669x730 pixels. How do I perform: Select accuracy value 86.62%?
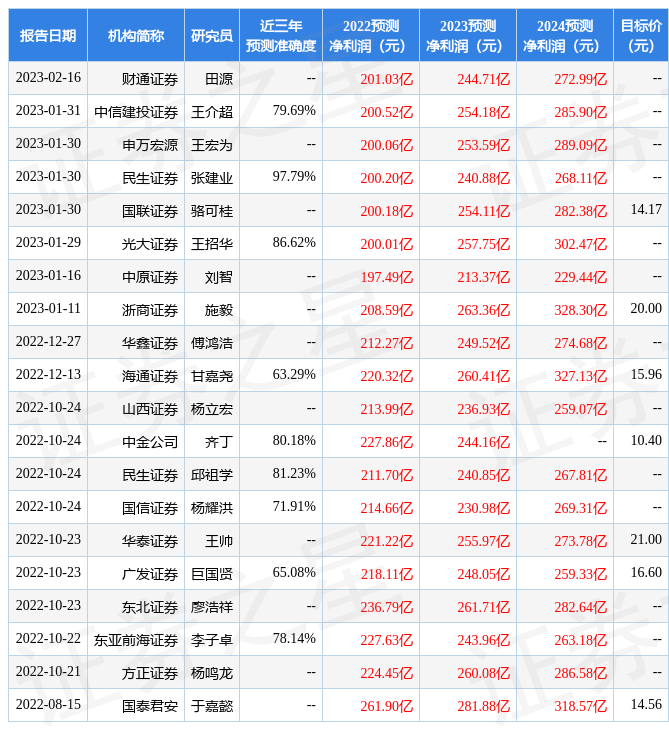(x=294, y=243)
